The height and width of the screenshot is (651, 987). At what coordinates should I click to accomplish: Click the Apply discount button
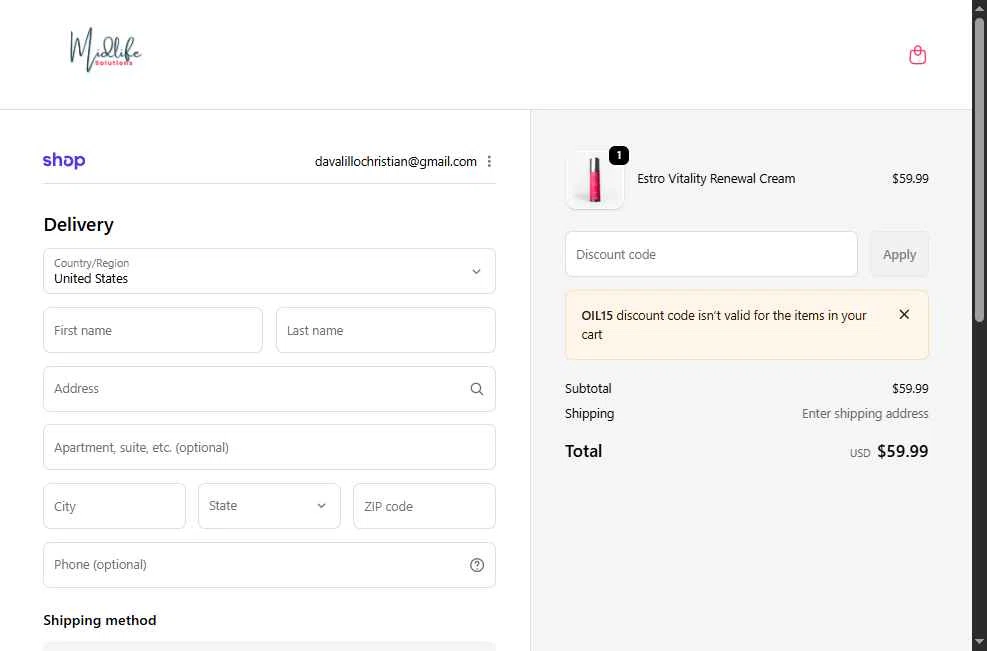click(x=899, y=254)
